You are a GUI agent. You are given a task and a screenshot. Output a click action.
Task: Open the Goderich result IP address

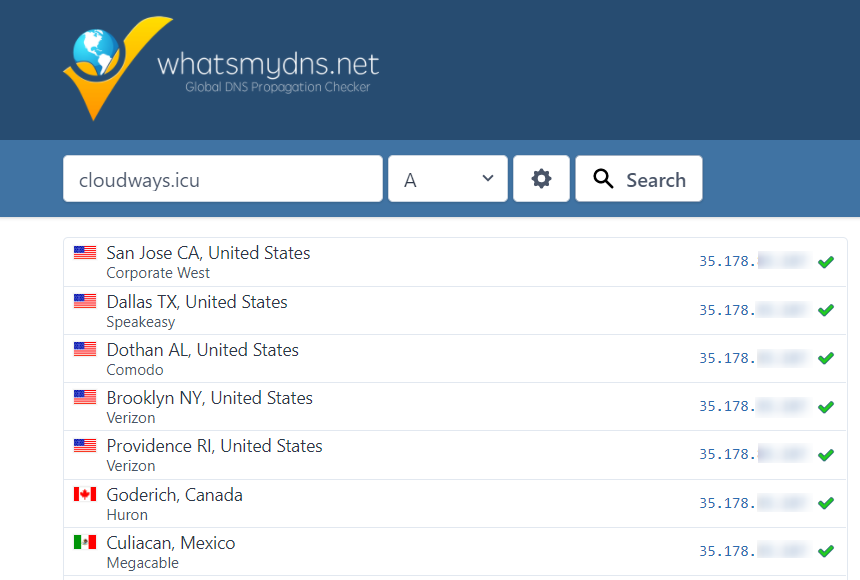click(755, 503)
